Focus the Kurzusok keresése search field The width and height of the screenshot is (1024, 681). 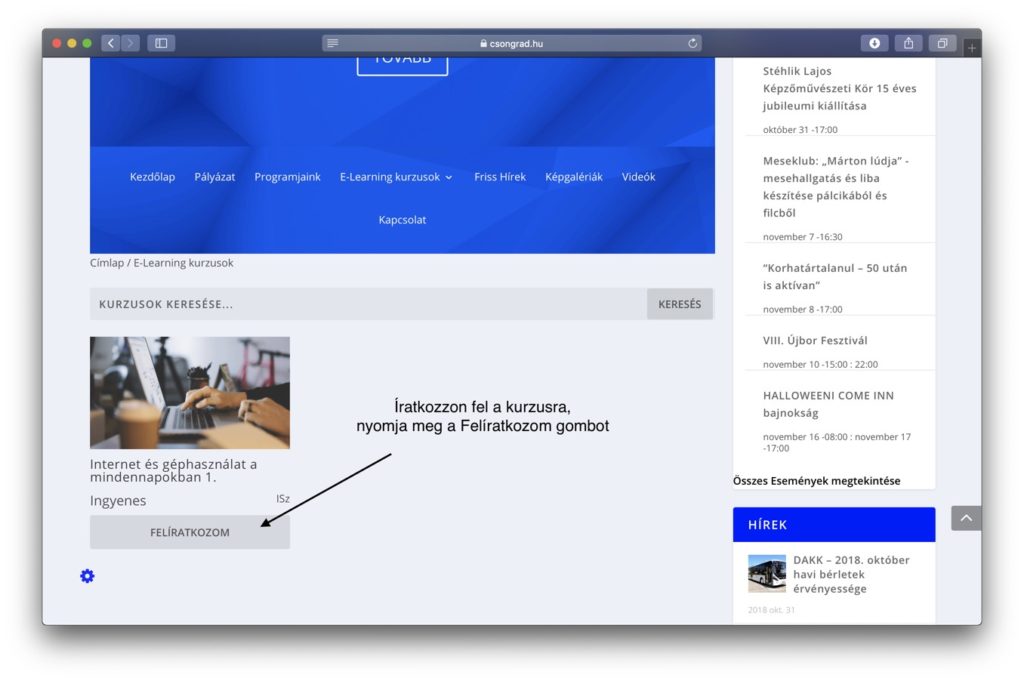(x=368, y=304)
